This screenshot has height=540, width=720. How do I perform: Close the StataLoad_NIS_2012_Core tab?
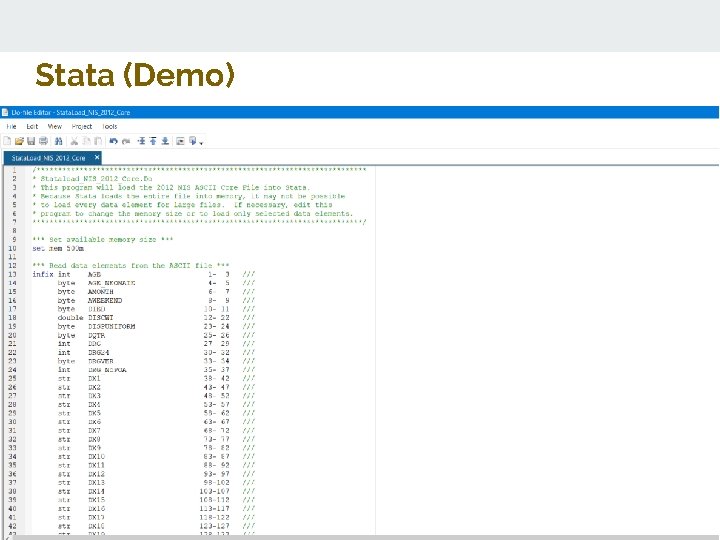pos(97,158)
